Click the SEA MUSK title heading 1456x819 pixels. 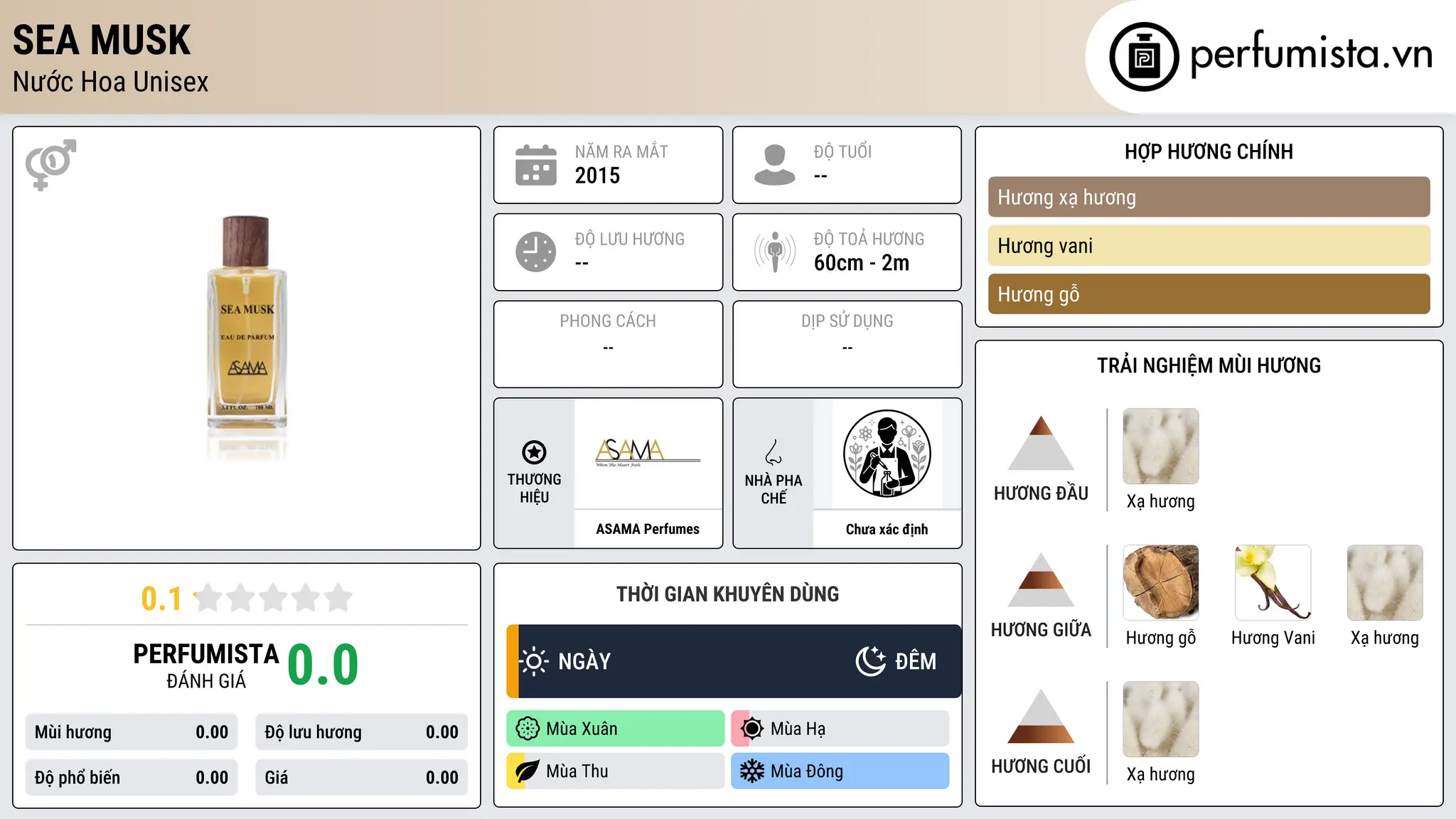102,40
